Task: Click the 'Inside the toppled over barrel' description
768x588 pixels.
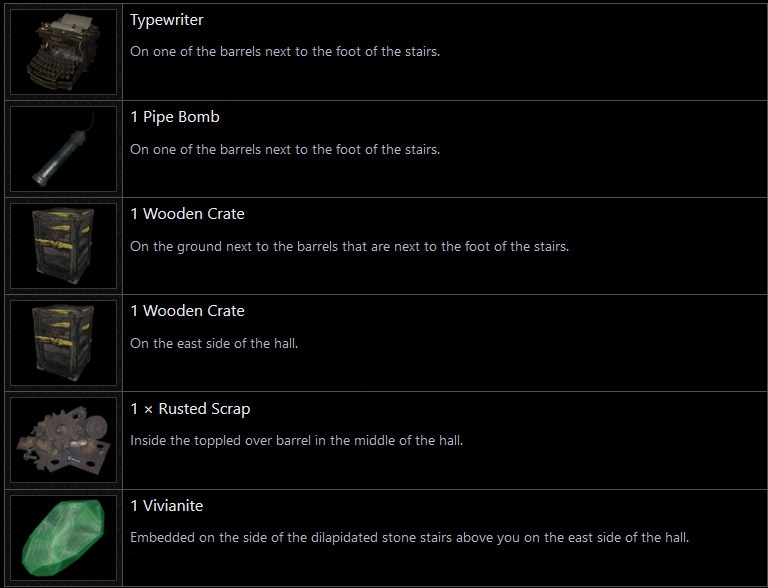Action: coord(297,440)
